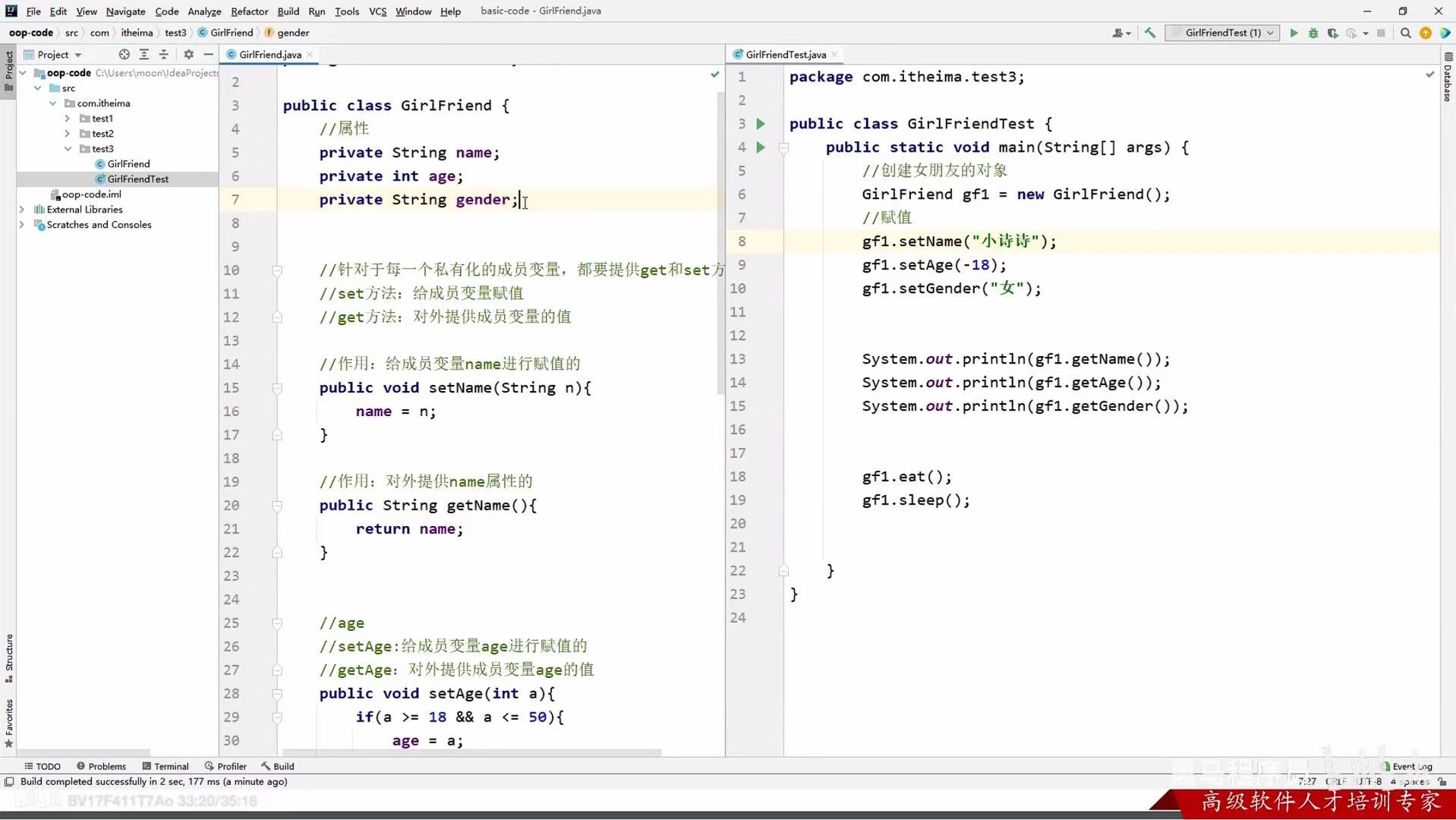Click the gender breadcrumb item
The width and height of the screenshot is (1456, 820).
pyautogui.click(x=292, y=33)
